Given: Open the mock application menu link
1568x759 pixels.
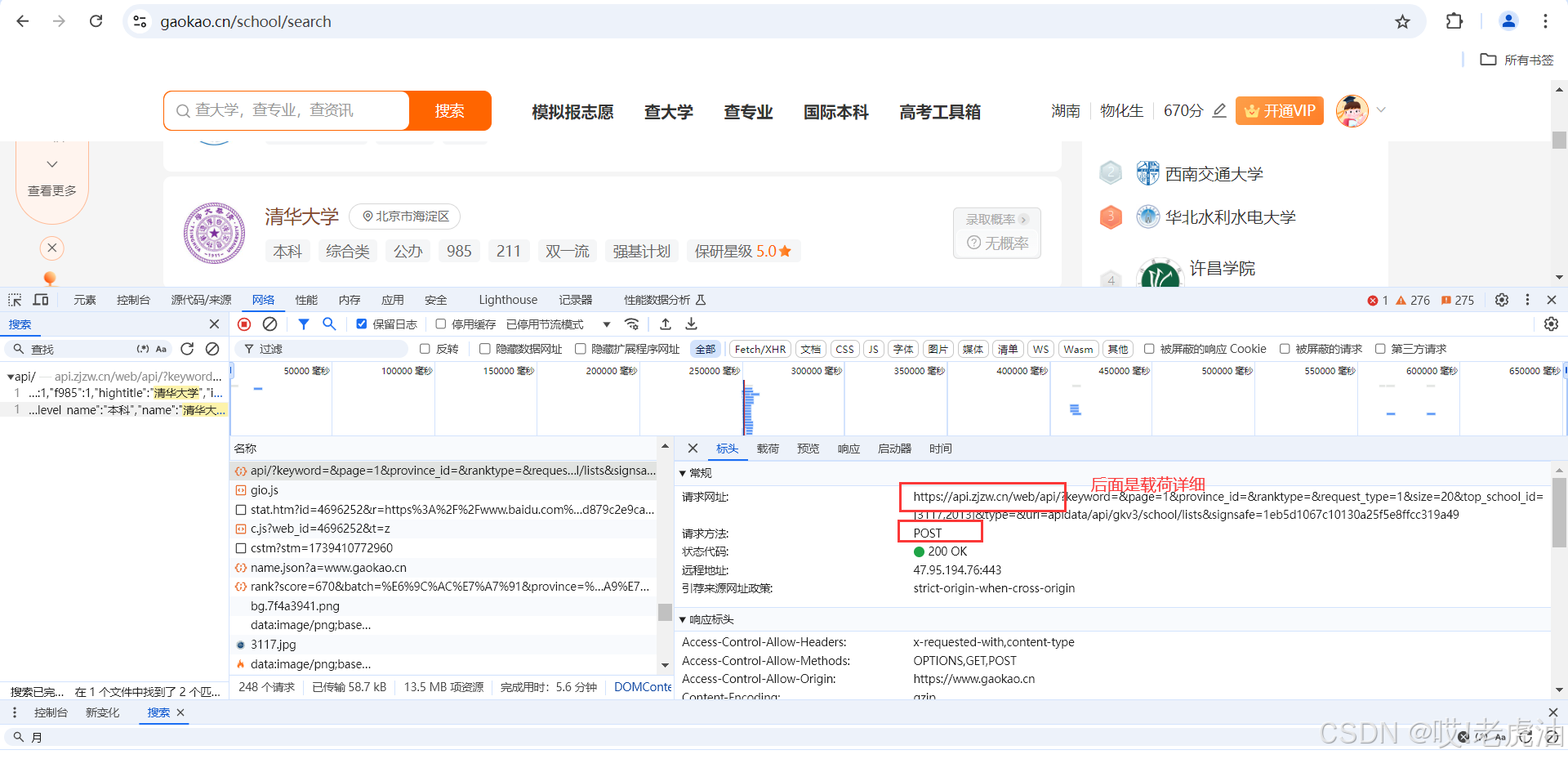Looking at the screenshot, I should 572,112.
